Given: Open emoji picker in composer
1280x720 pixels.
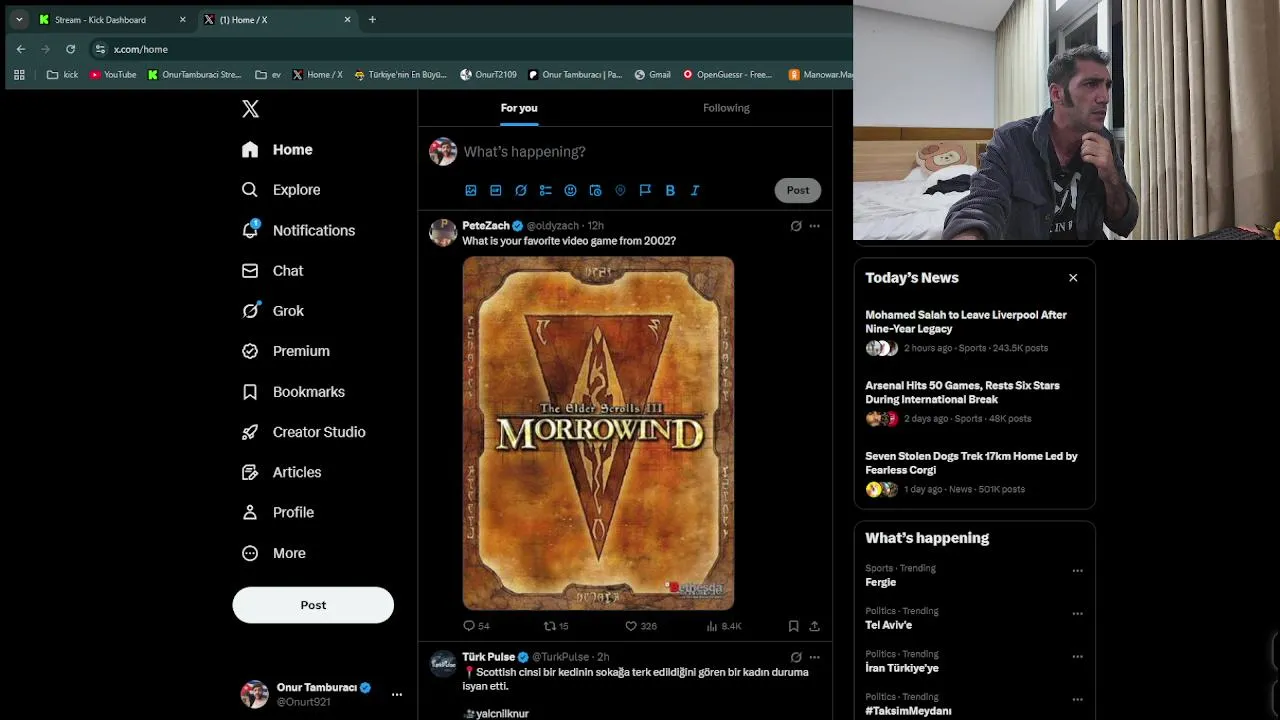Looking at the screenshot, I should pos(570,190).
